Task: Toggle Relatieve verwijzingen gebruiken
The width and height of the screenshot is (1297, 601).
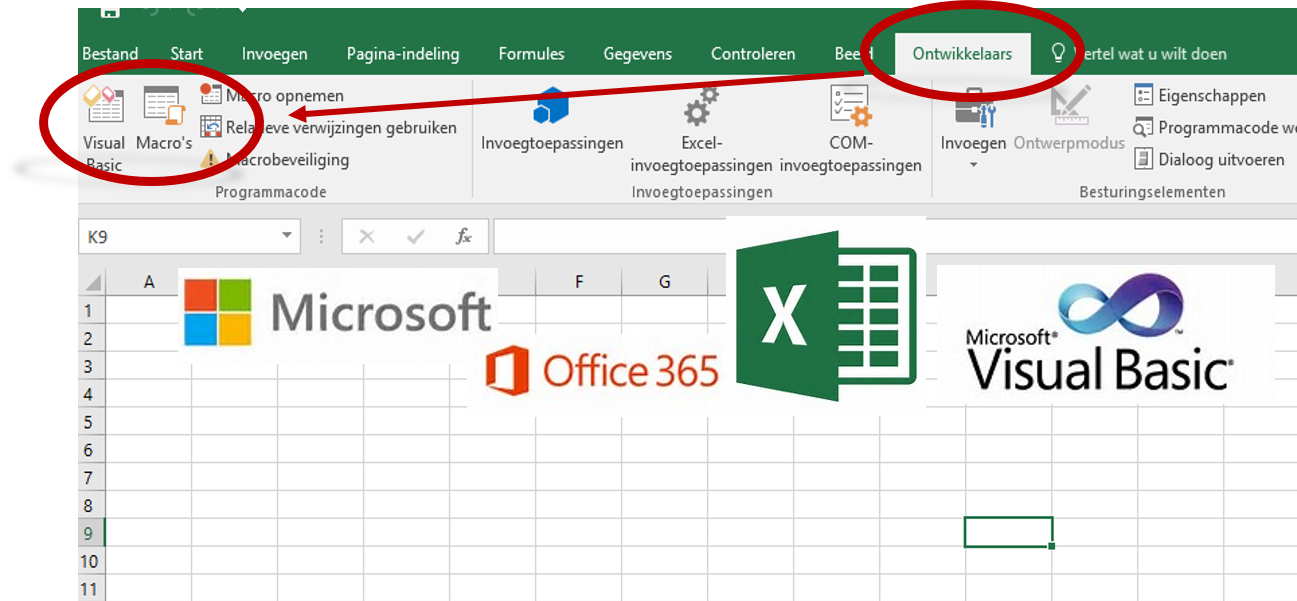Action: click(x=328, y=127)
